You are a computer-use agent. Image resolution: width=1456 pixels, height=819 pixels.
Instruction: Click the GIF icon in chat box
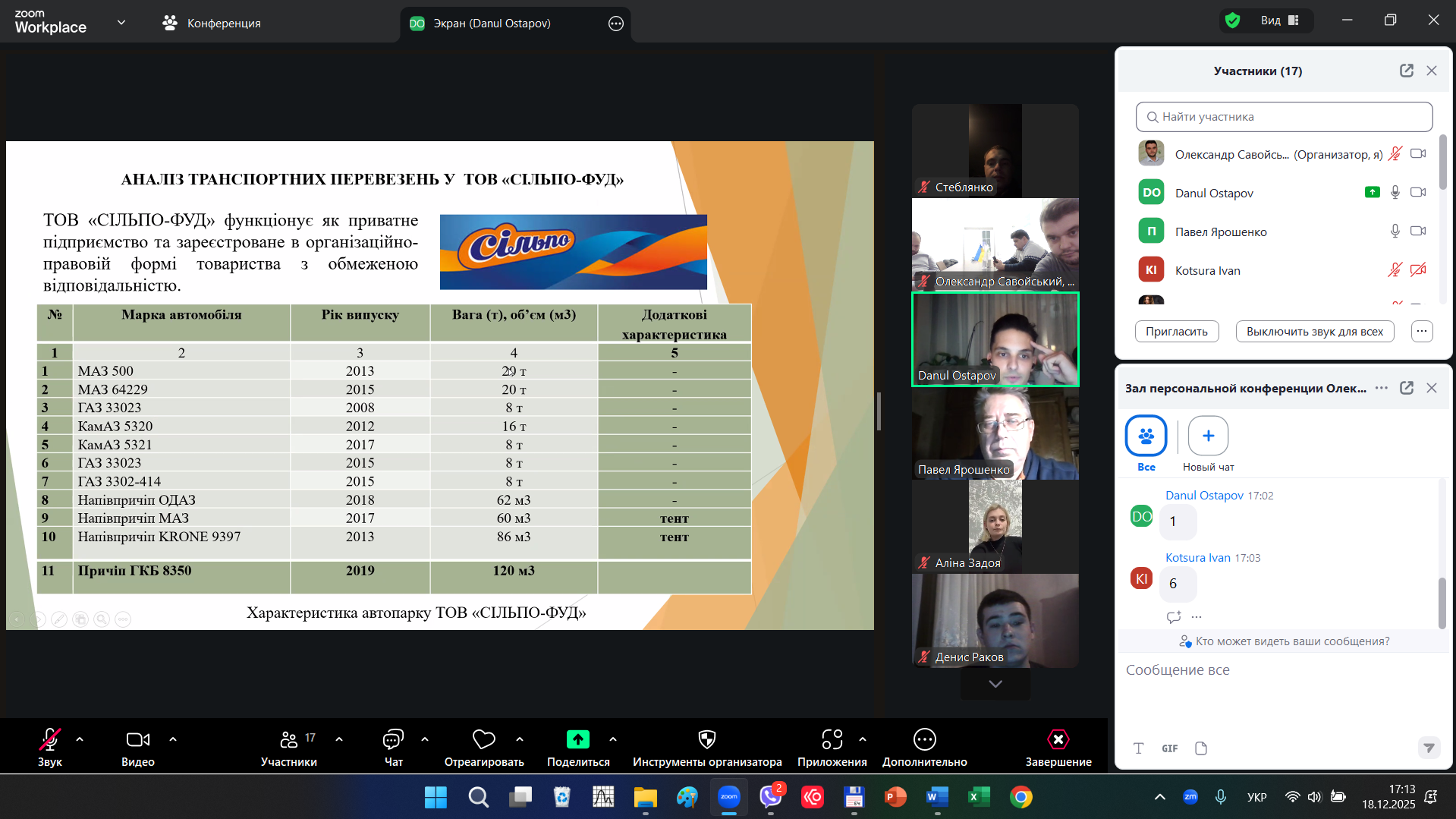click(x=1169, y=748)
